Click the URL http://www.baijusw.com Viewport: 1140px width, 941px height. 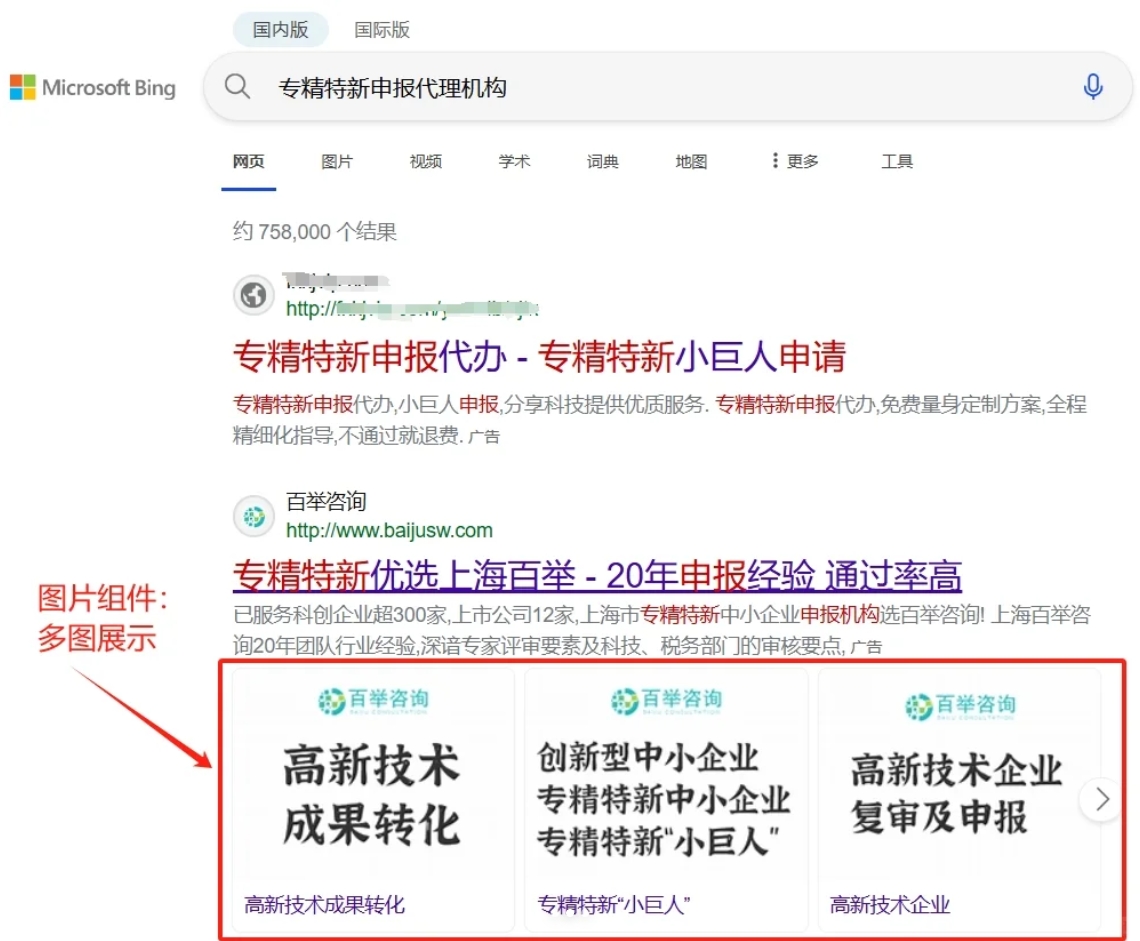tap(389, 531)
